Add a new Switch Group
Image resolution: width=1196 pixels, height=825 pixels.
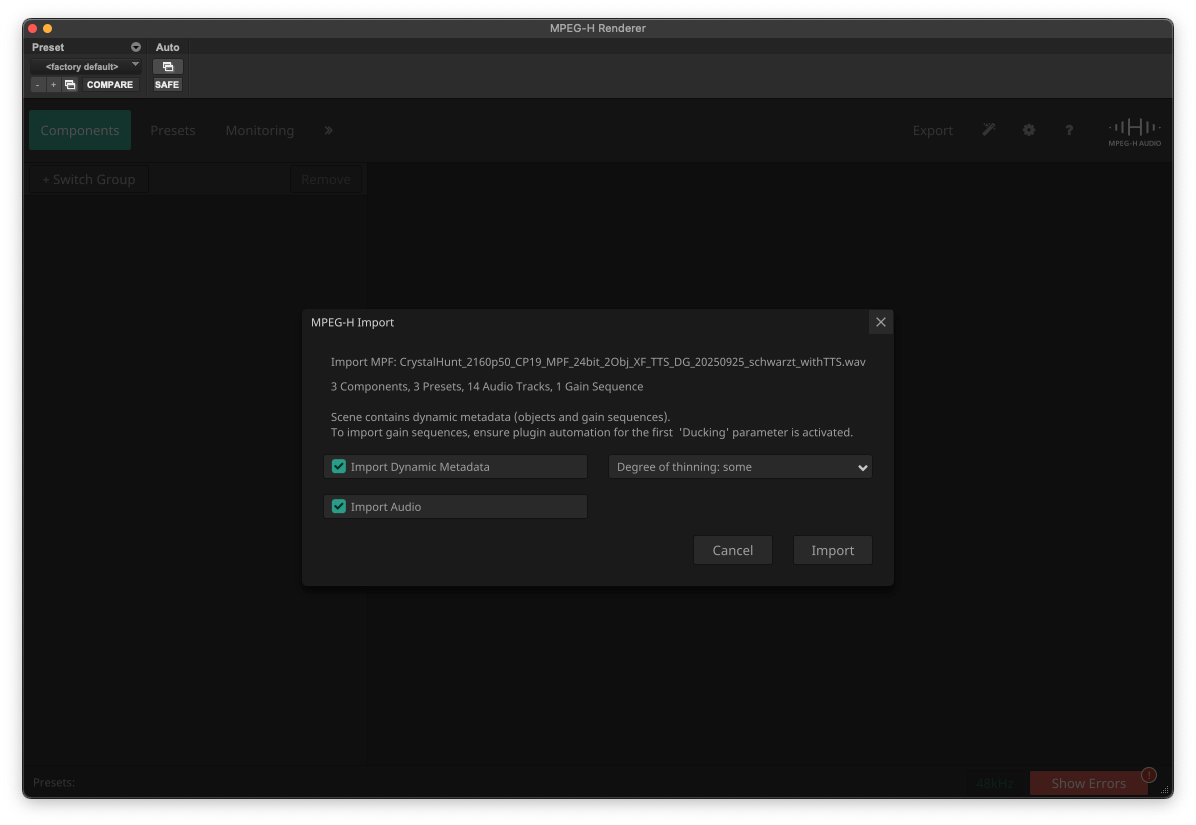click(x=88, y=179)
